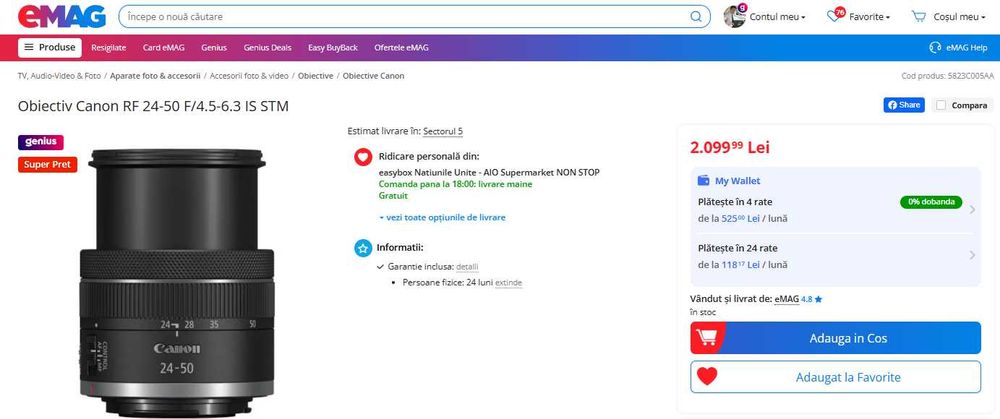Click the product title Obiectiv Canon RF 24-50

(153, 106)
